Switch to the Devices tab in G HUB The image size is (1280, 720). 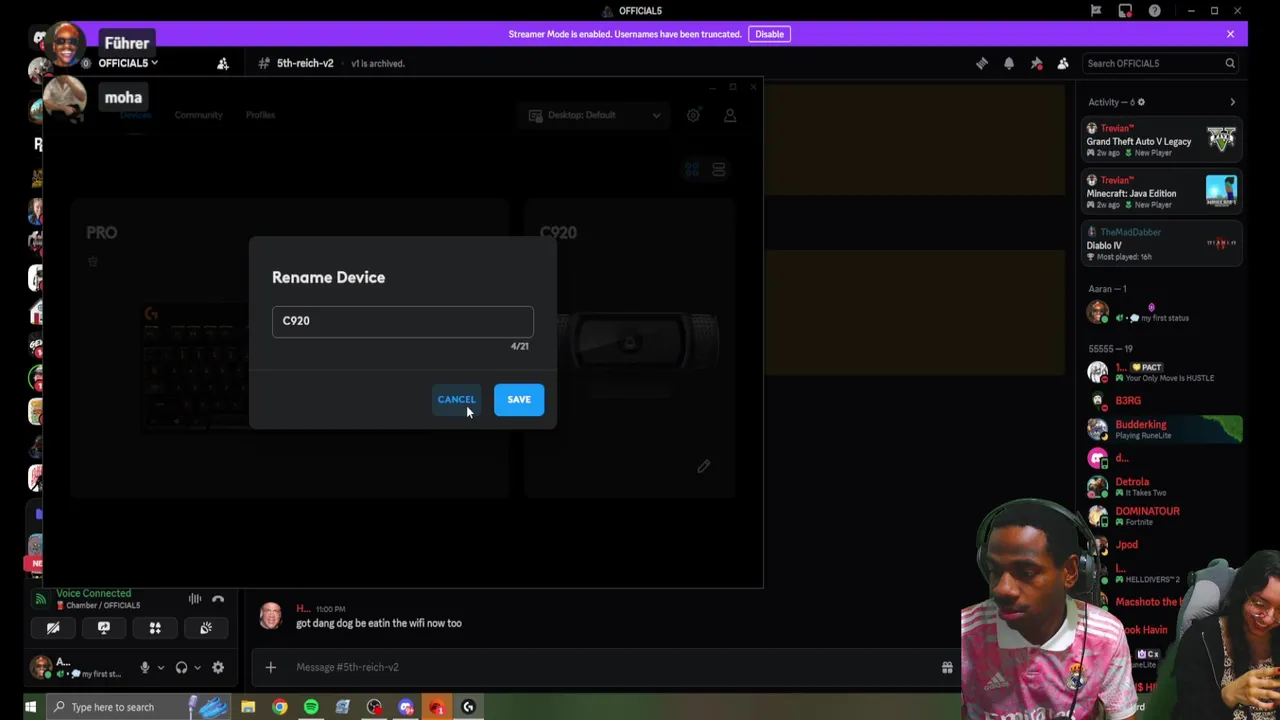click(x=135, y=115)
